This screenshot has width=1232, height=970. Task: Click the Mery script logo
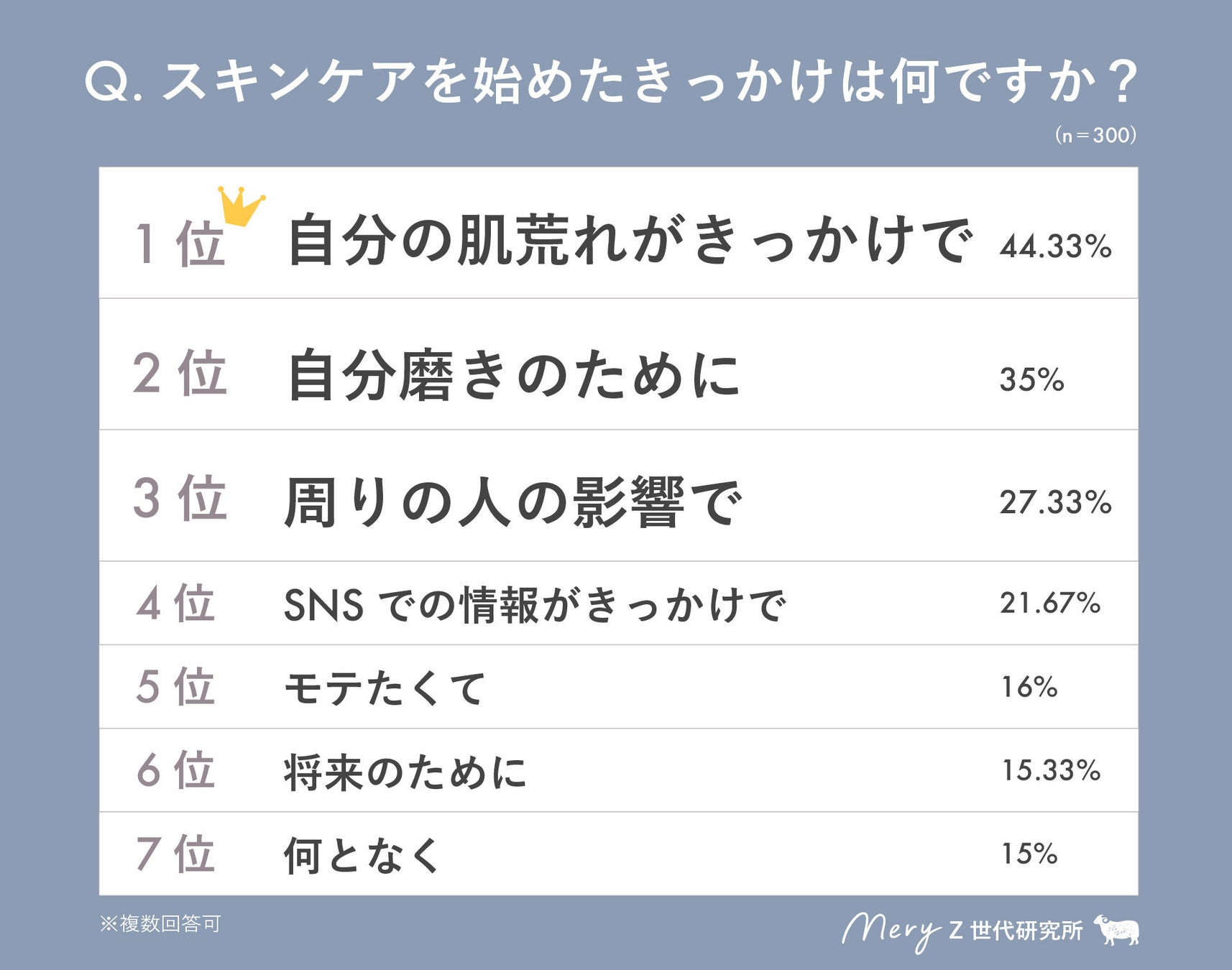click(x=890, y=930)
